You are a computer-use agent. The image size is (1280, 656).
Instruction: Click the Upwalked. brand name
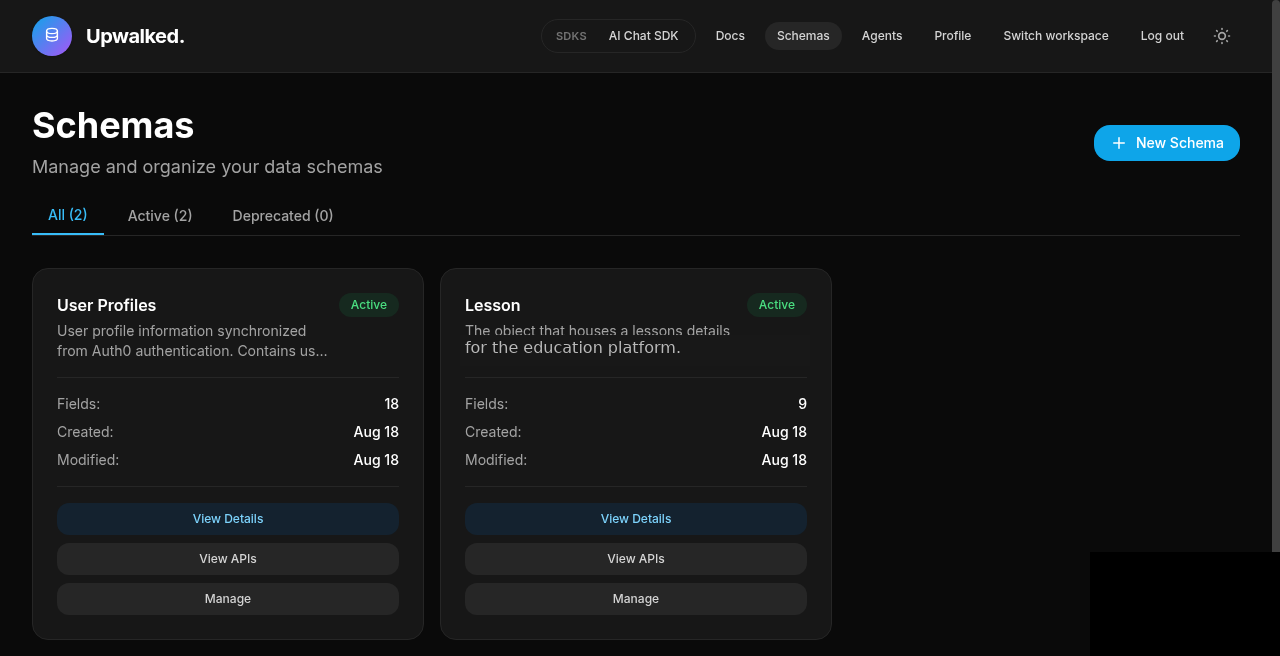[x=135, y=36]
